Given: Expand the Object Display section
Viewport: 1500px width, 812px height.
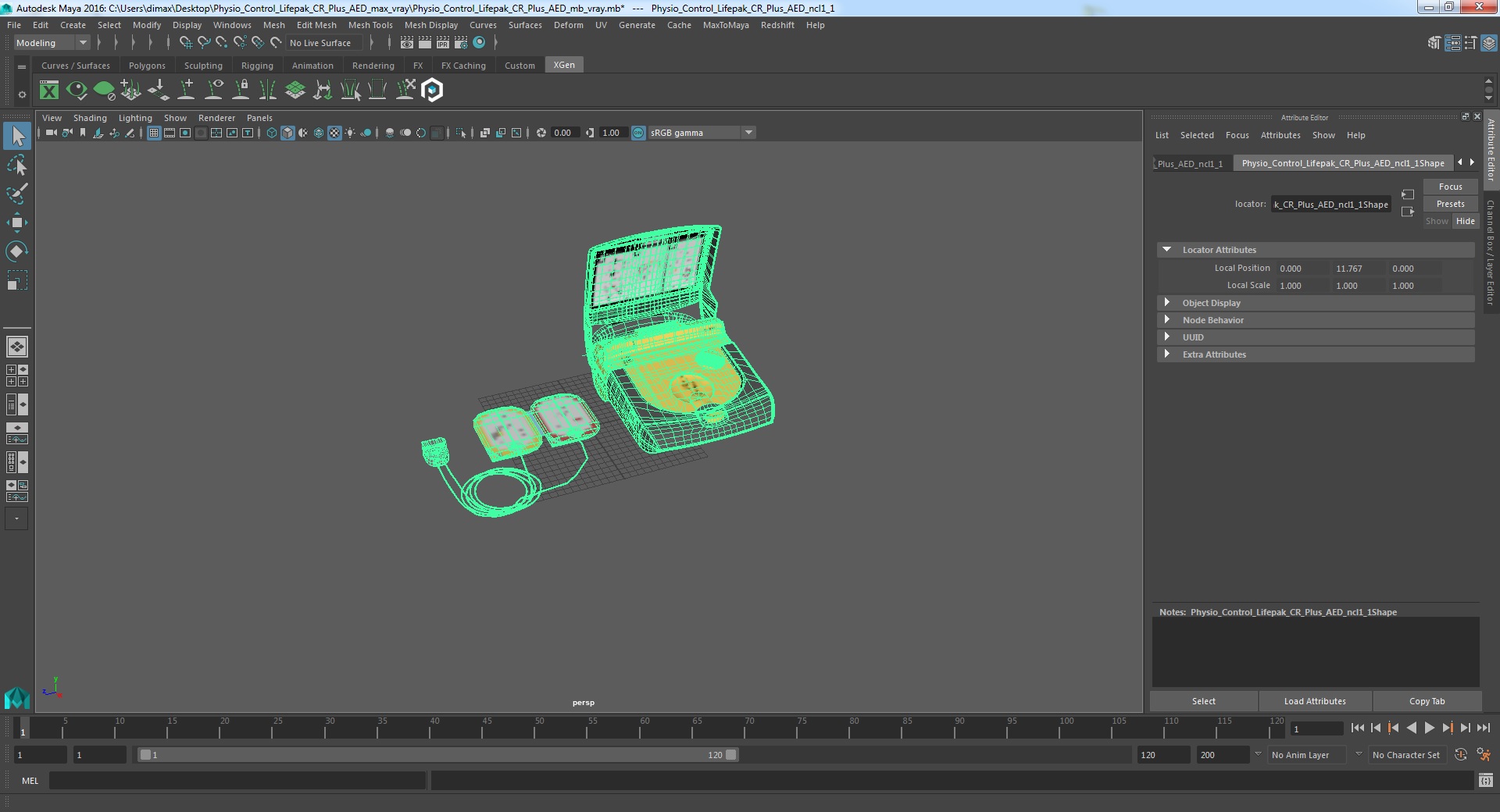Looking at the screenshot, I should tap(1167, 303).
